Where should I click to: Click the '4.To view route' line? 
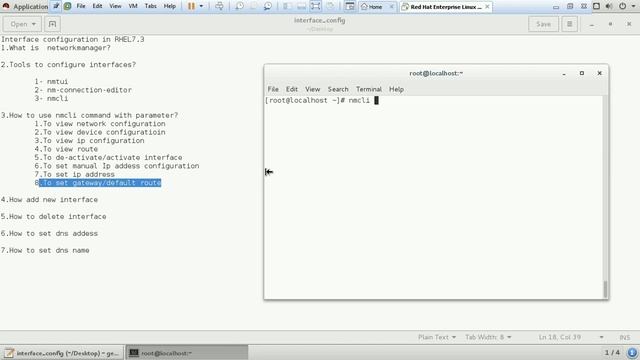[66, 149]
